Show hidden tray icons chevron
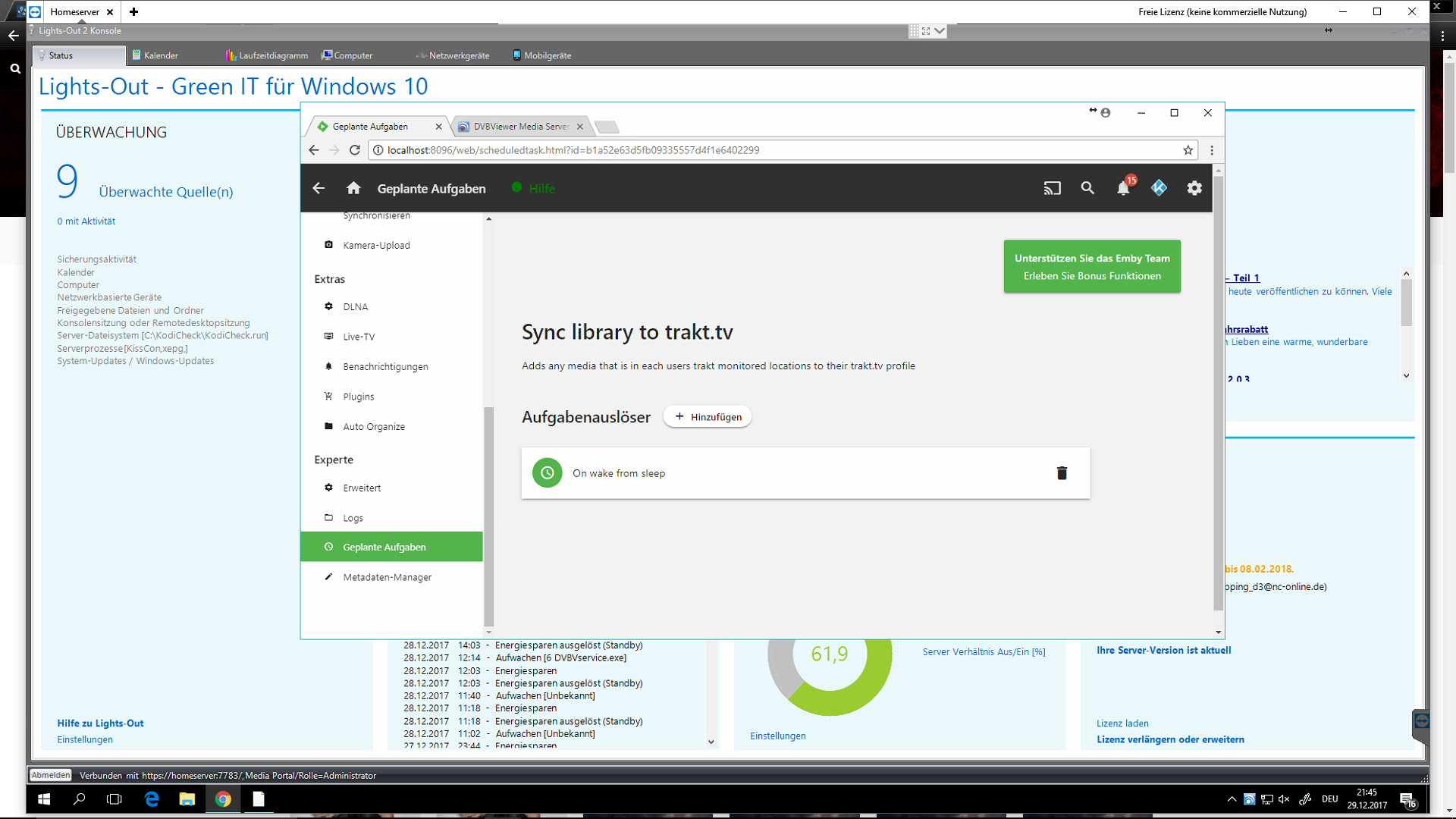Image resolution: width=1456 pixels, height=819 pixels. [1231, 799]
